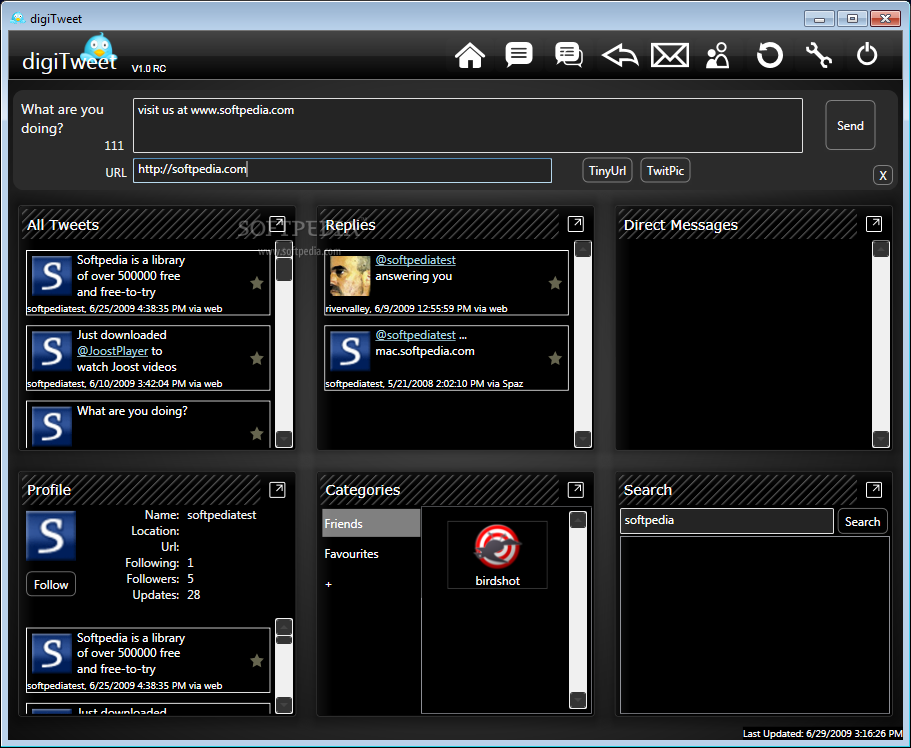This screenshot has width=911, height=748.
Task: Click Profile tweets scrollbar up arrow
Action: pyautogui.click(x=284, y=627)
